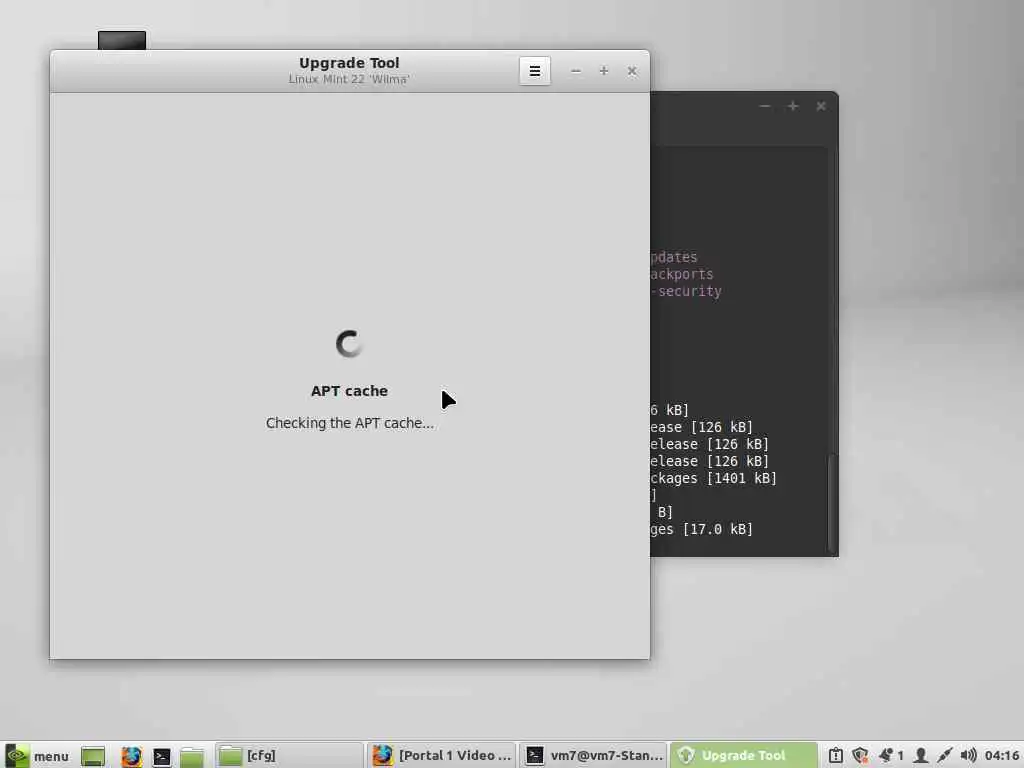This screenshot has width=1024, height=768.
Task: Minimize the Upgrade Tool window
Action: click(x=575, y=71)
